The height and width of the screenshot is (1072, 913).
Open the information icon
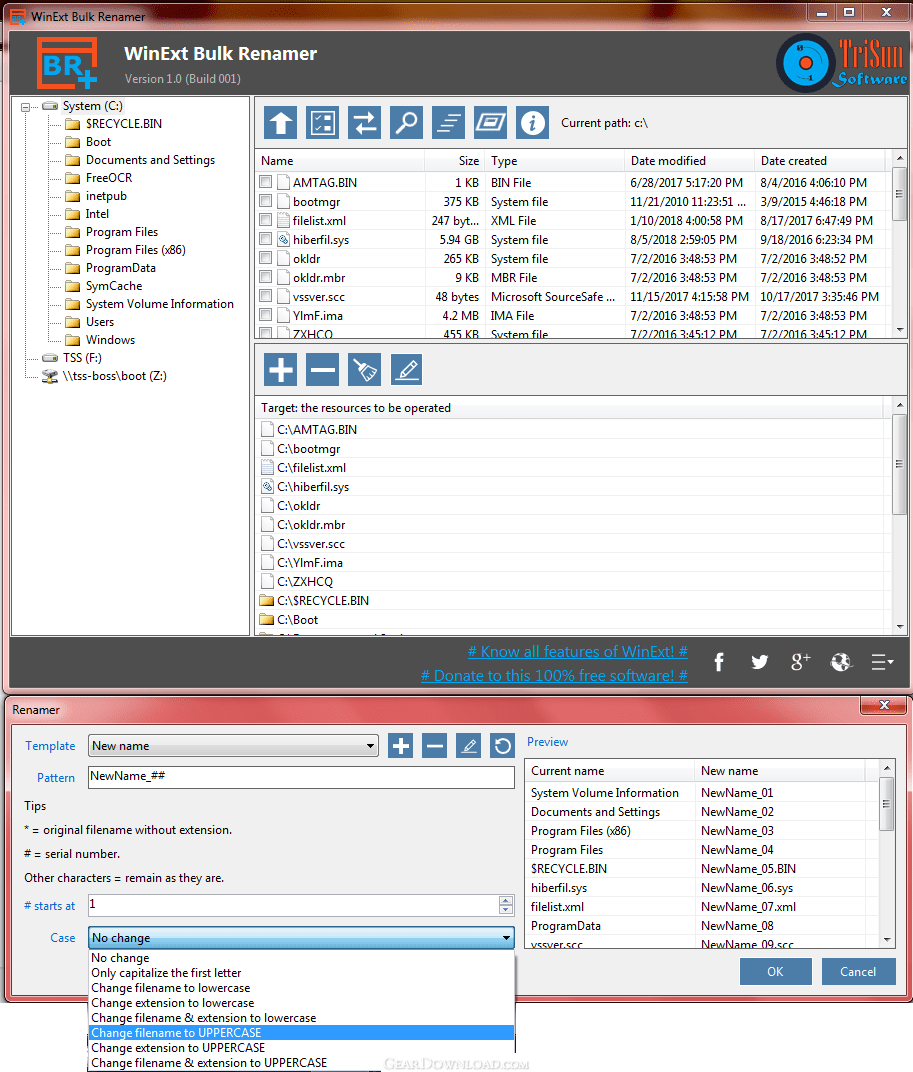coord(533,123)
